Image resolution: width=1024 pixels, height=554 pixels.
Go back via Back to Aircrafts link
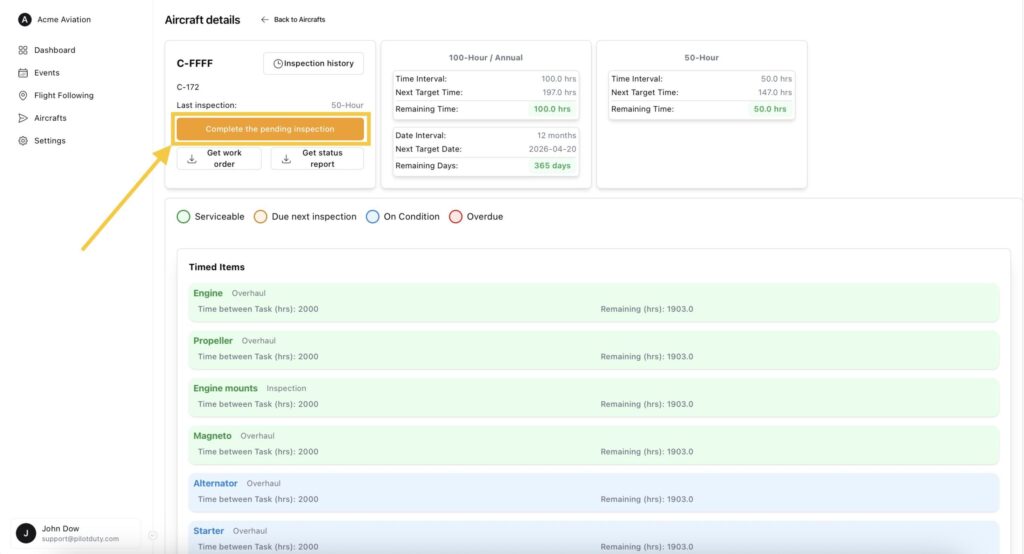tap(293, 20)
